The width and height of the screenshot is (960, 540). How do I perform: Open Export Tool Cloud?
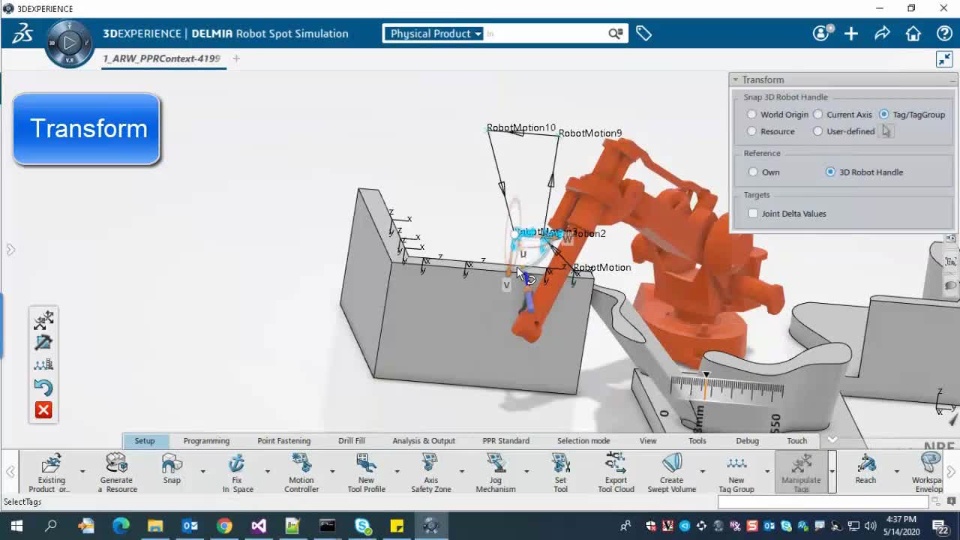coord(615,472)
